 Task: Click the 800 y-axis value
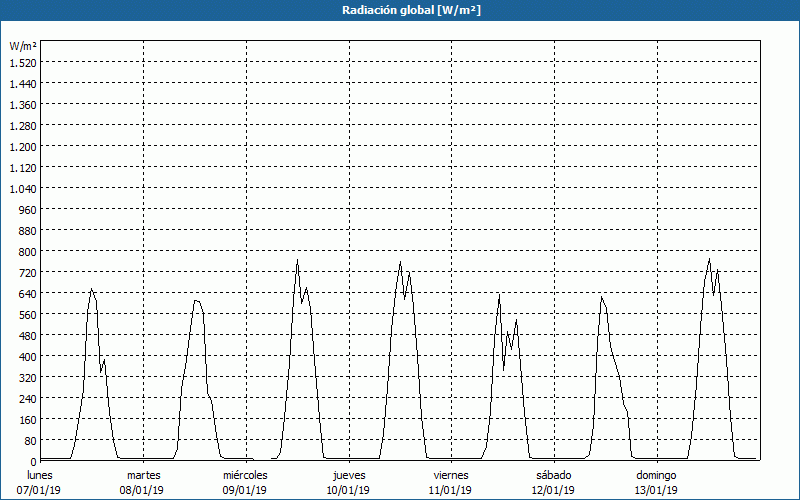28,252
